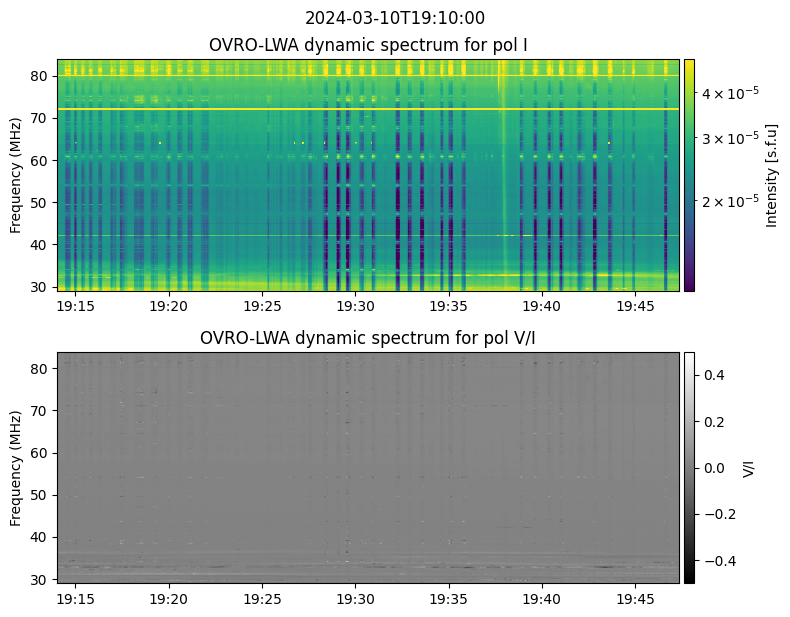The image size is (790, 617).
Task: Click the top plot's 'Frequency (MHz)' label
Action: tap(16, 175)
